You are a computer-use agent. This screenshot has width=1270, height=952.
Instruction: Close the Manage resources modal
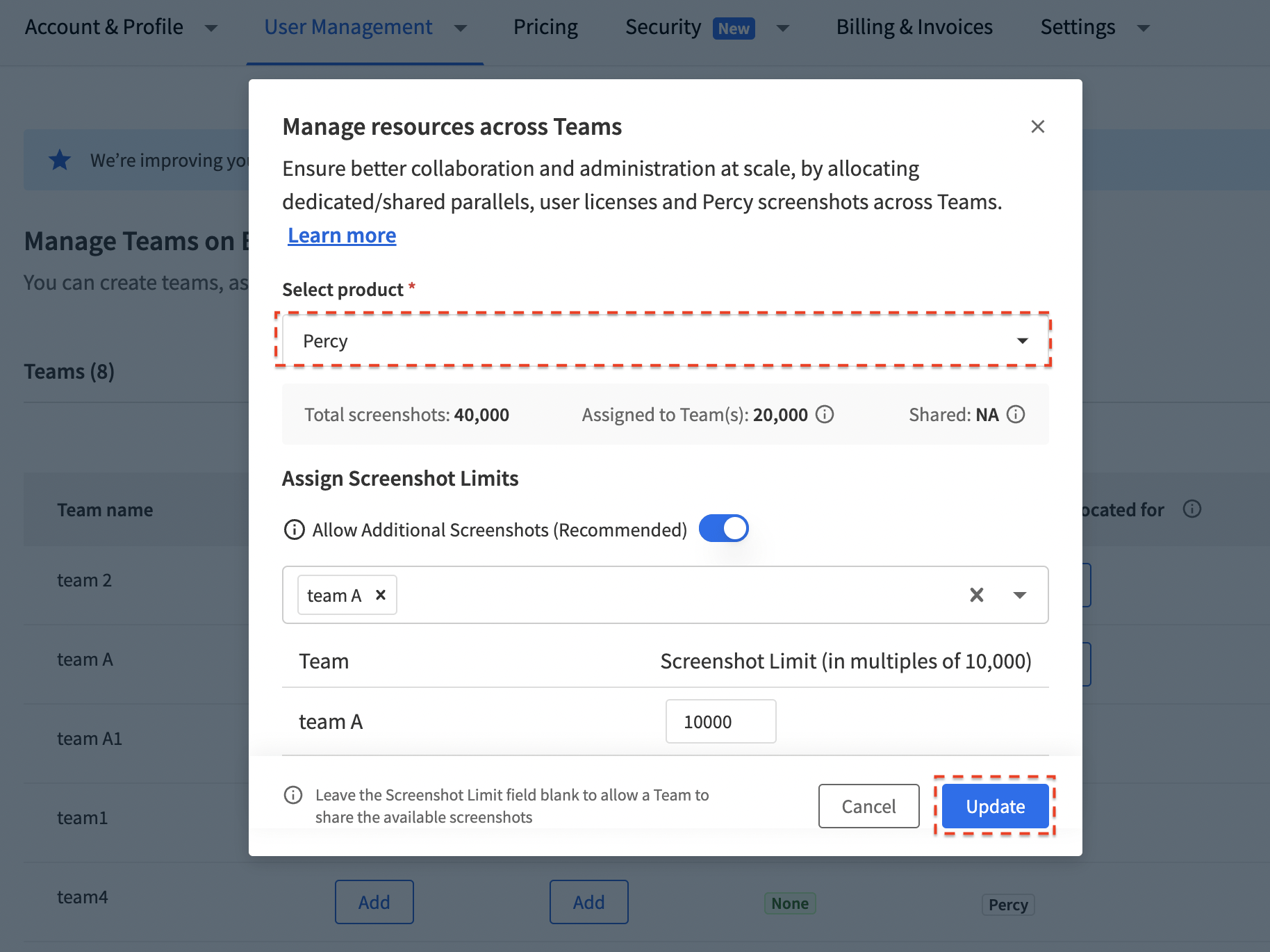click(x=1038, y=126)
